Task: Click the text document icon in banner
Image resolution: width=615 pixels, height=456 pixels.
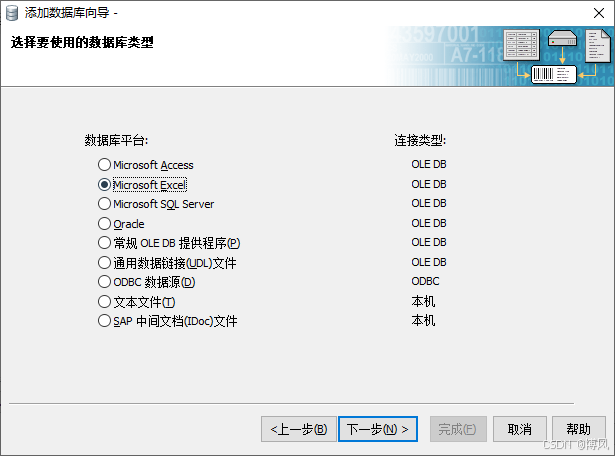Action: 598,46
